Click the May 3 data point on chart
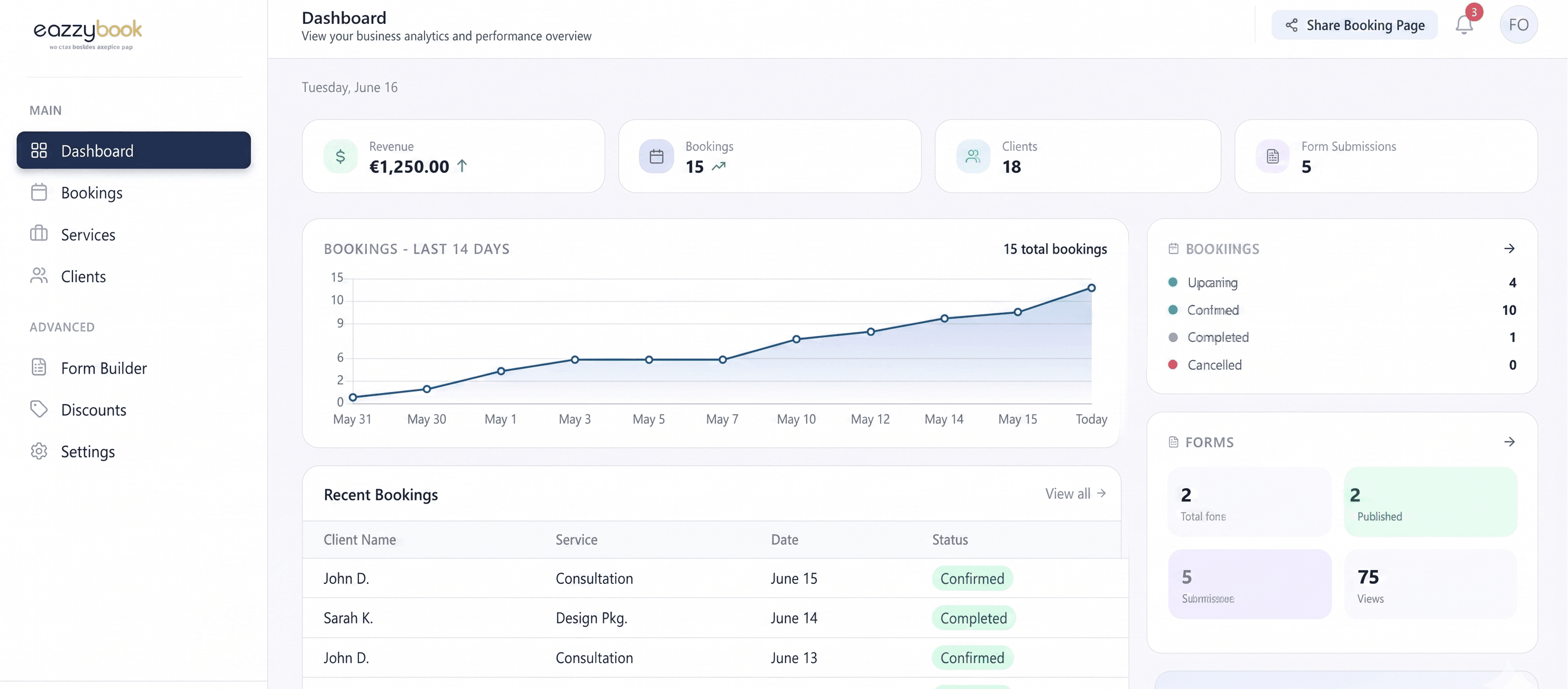This screenshot has height=689, width=1568. [575, 359]
